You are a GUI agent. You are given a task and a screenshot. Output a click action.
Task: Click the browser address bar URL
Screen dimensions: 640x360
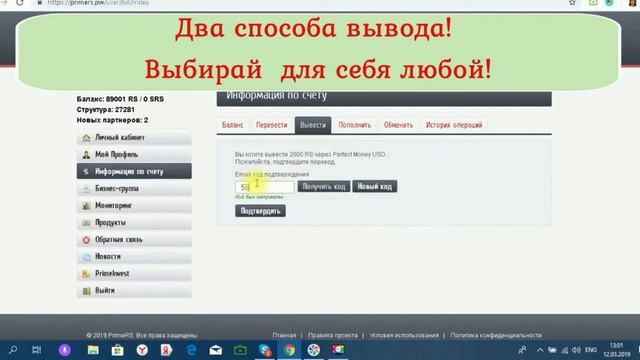[x=98, y=3]
